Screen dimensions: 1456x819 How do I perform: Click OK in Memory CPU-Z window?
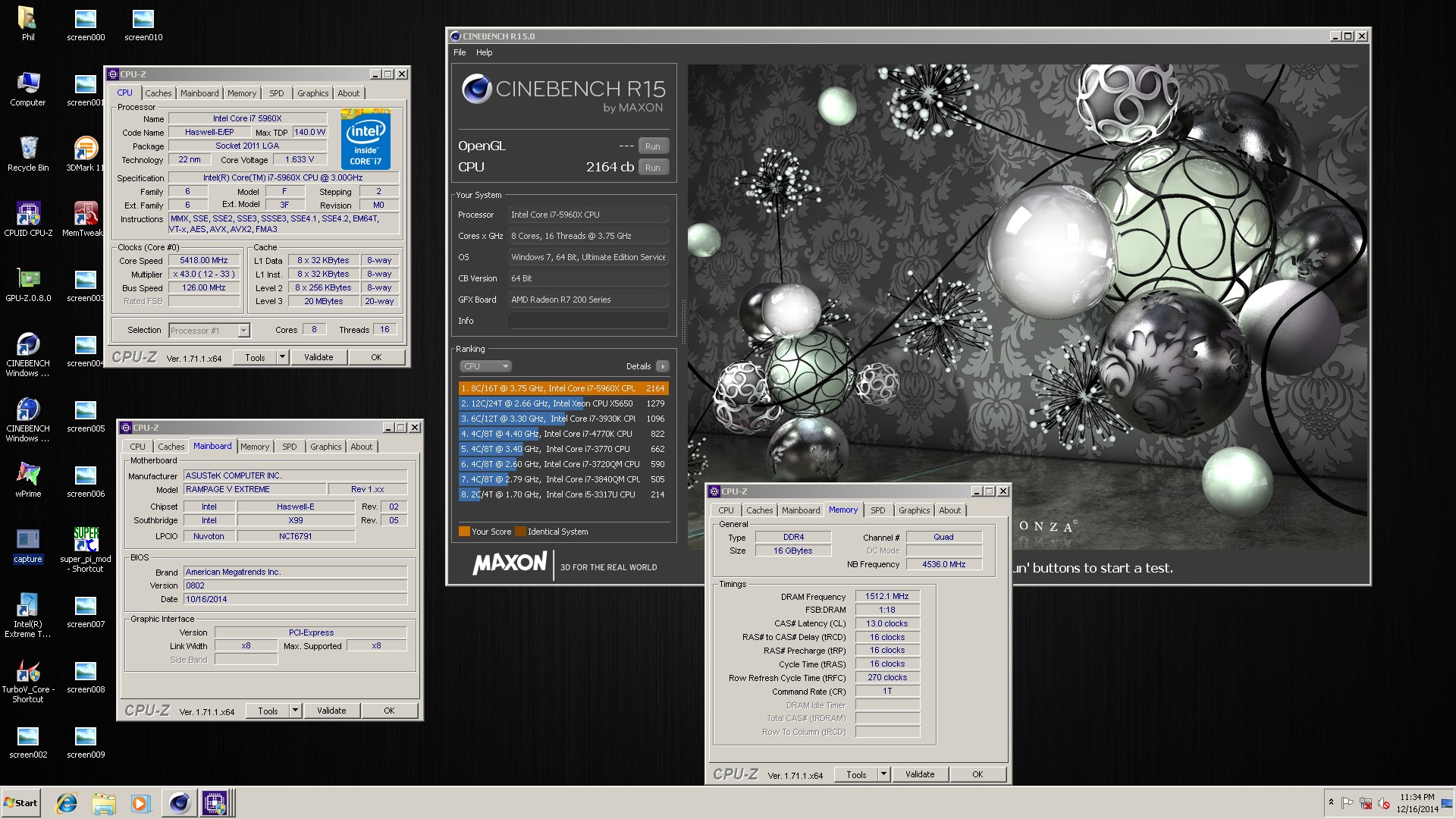point(977,774)
